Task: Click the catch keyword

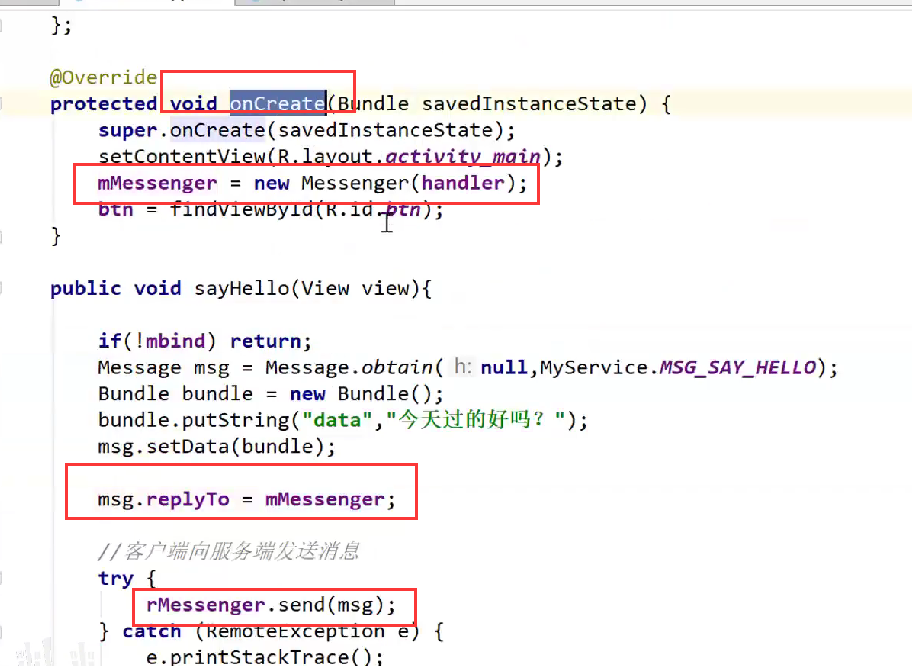Action: tap(152, 632)
